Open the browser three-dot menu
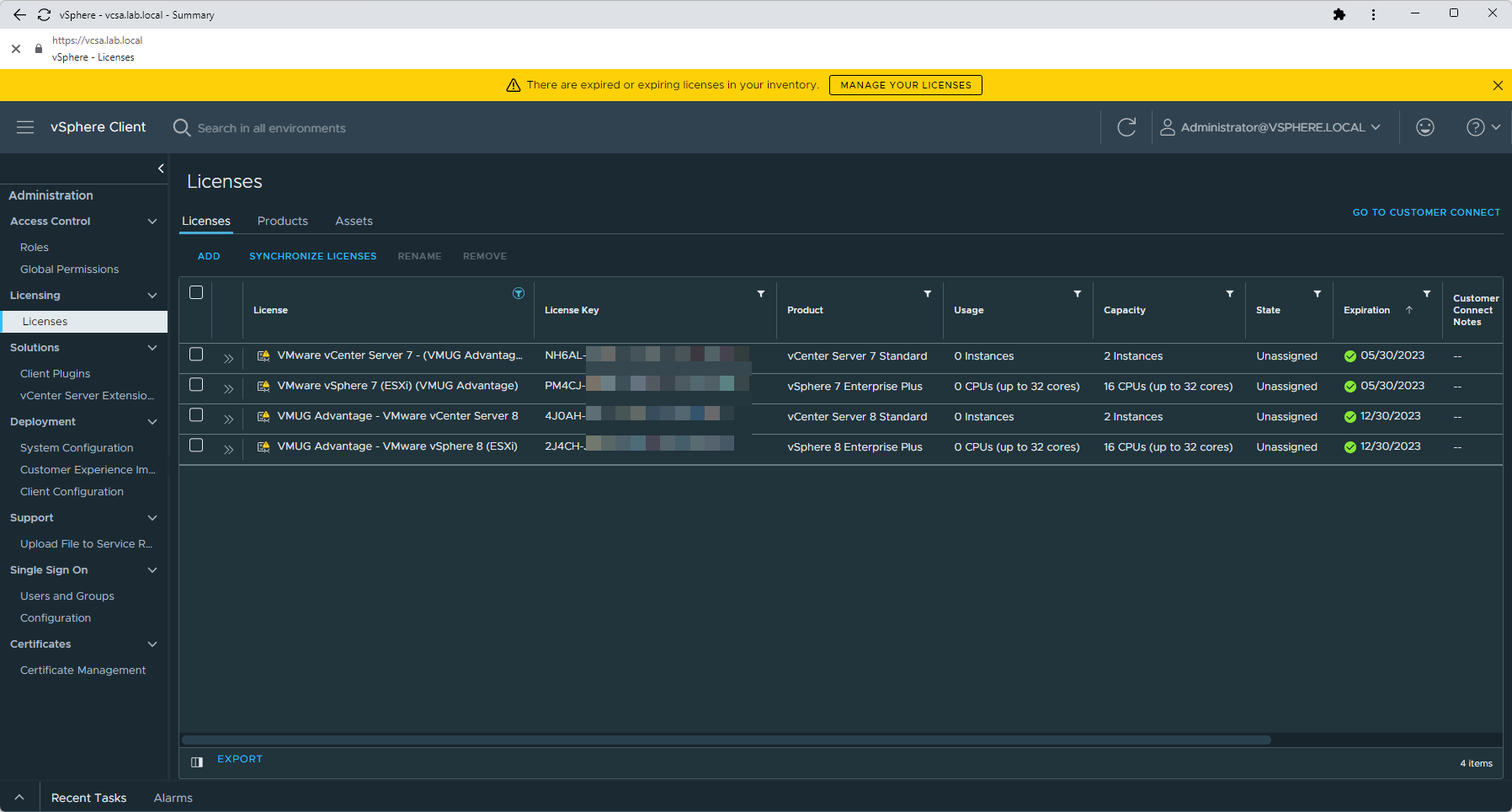This screenshot has width=1512, height=812. click(x=1373, y=14)
